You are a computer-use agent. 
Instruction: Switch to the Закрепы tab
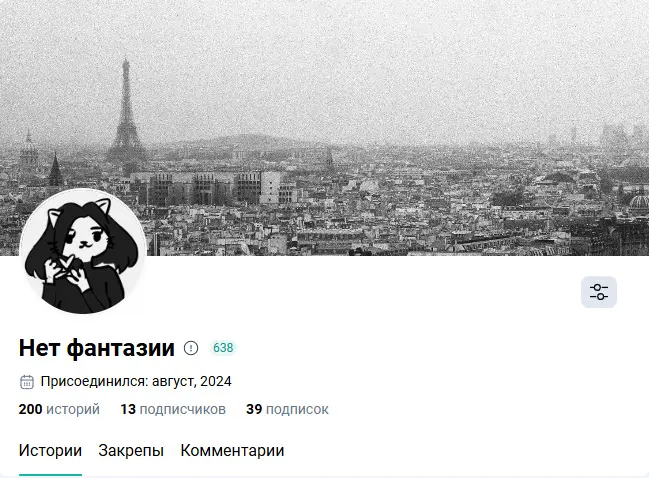131,451
